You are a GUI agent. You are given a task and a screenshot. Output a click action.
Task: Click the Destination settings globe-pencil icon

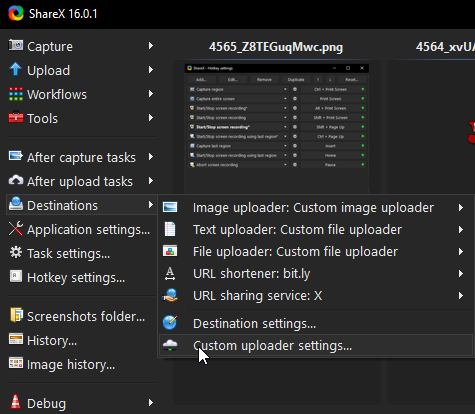(170, 322)
